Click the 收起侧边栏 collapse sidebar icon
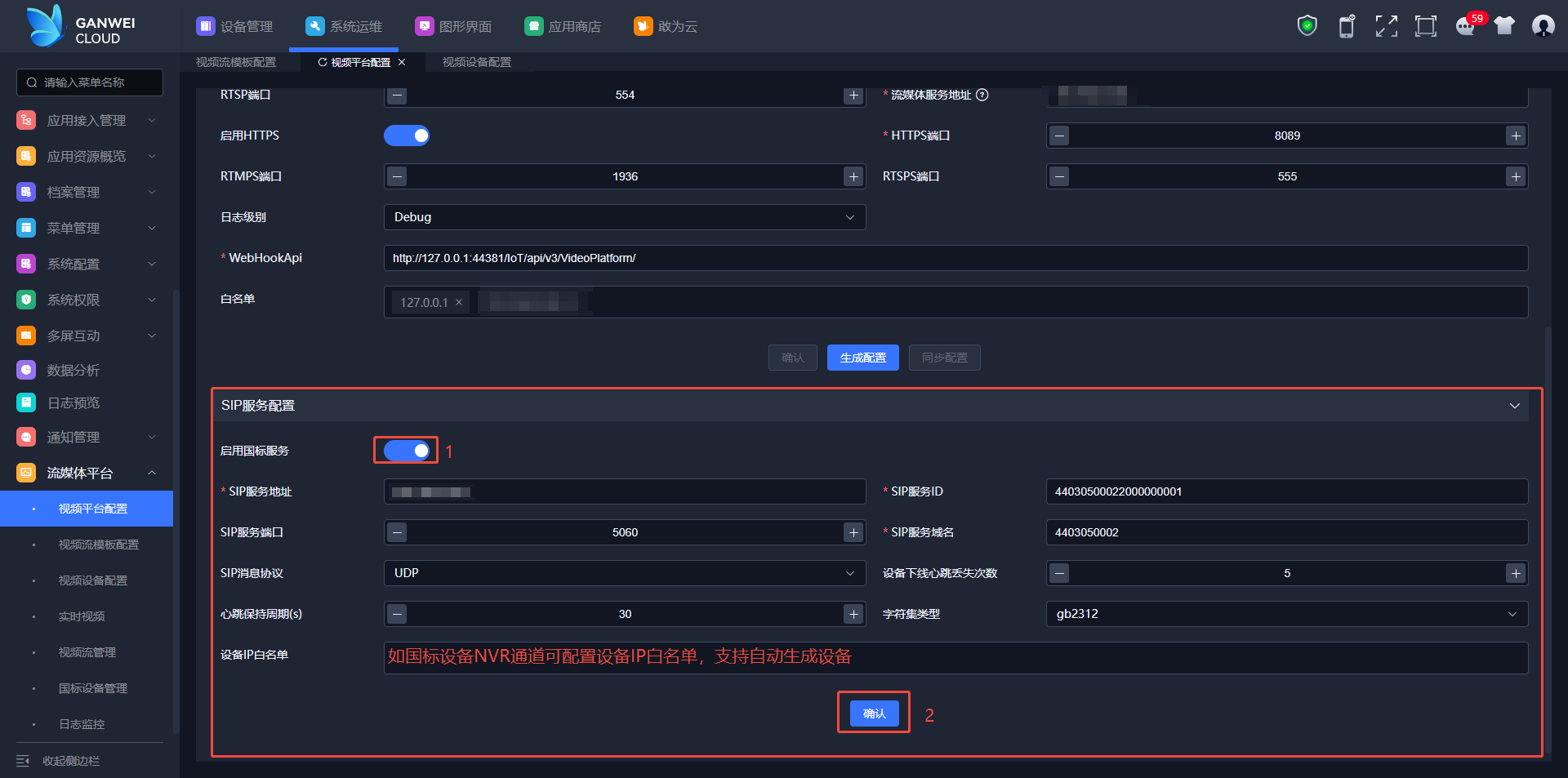The image size is (1568, 778). (23, 761)
